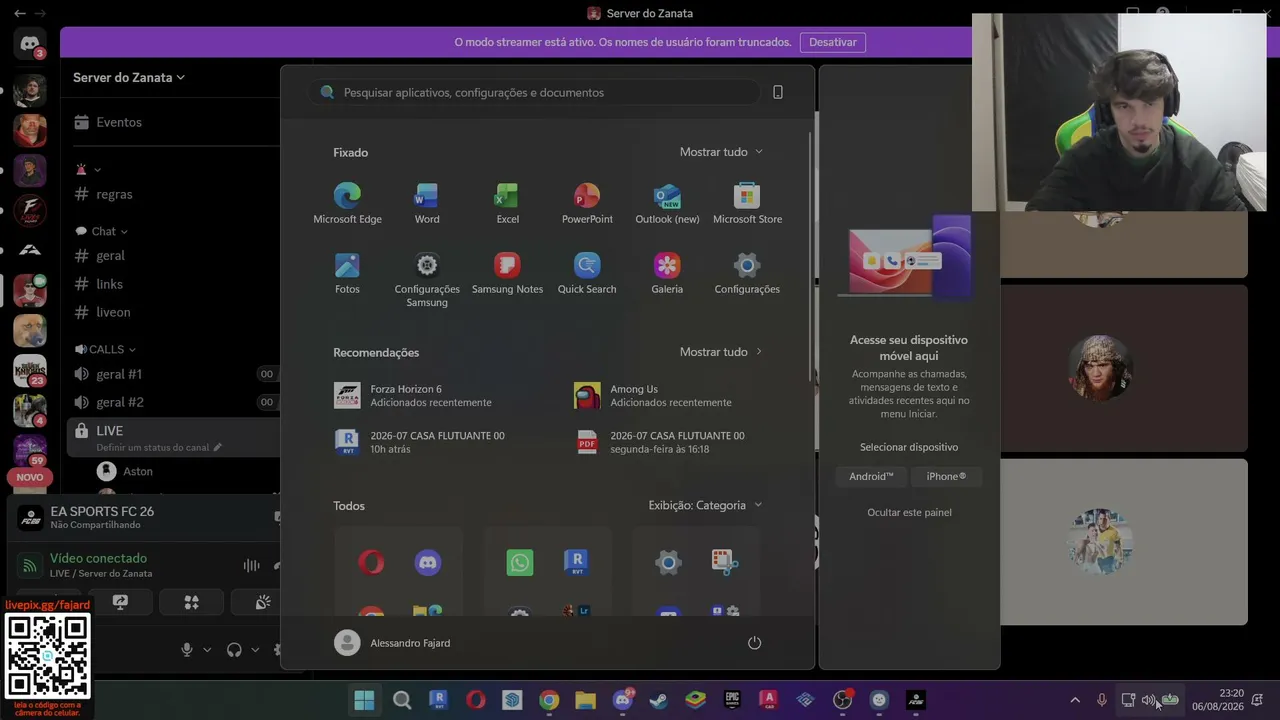1280x720 pixels.
Task: Open the Galeria app
Action: tap(667, 274)
